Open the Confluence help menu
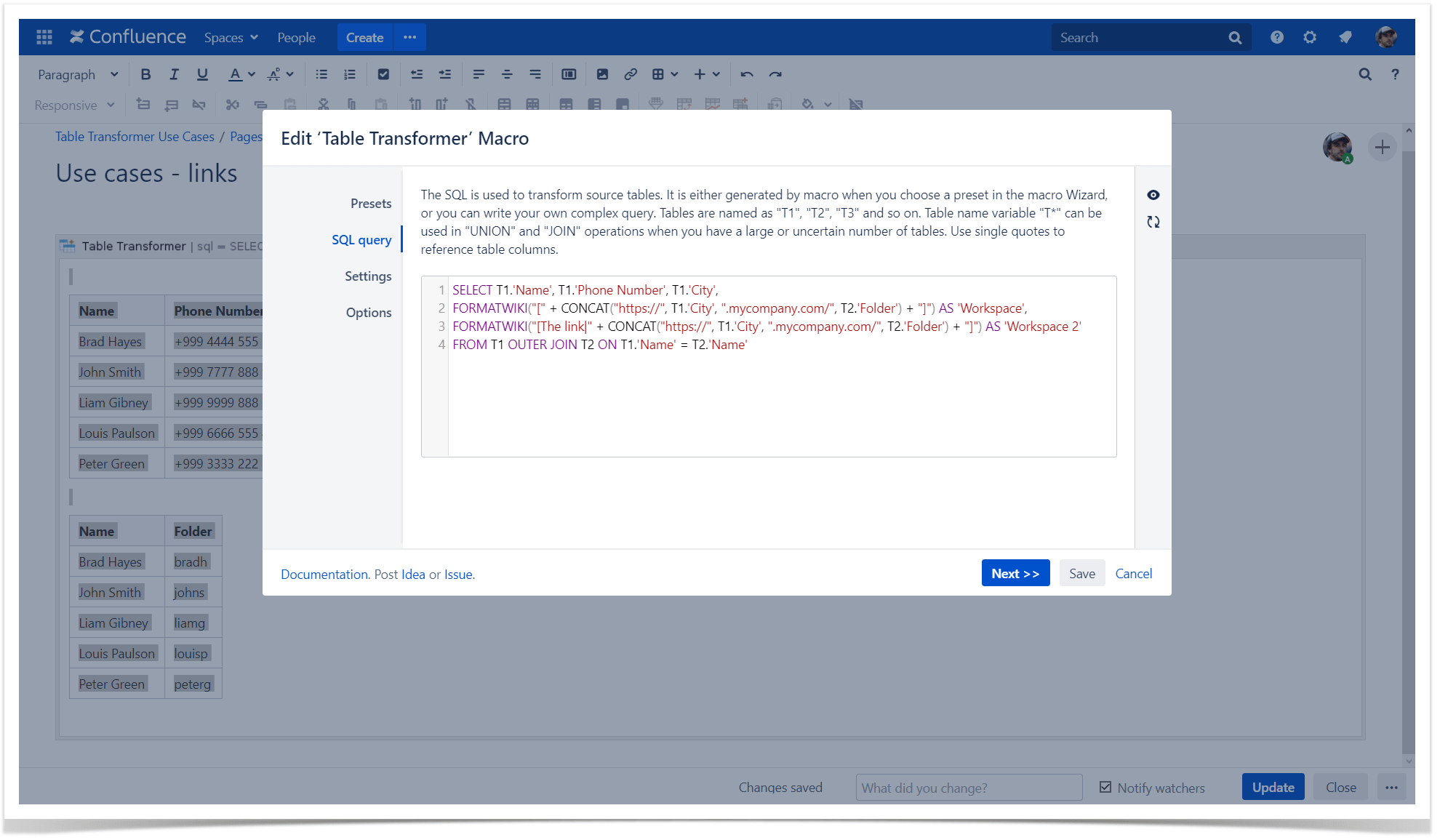 point(1277,37)
